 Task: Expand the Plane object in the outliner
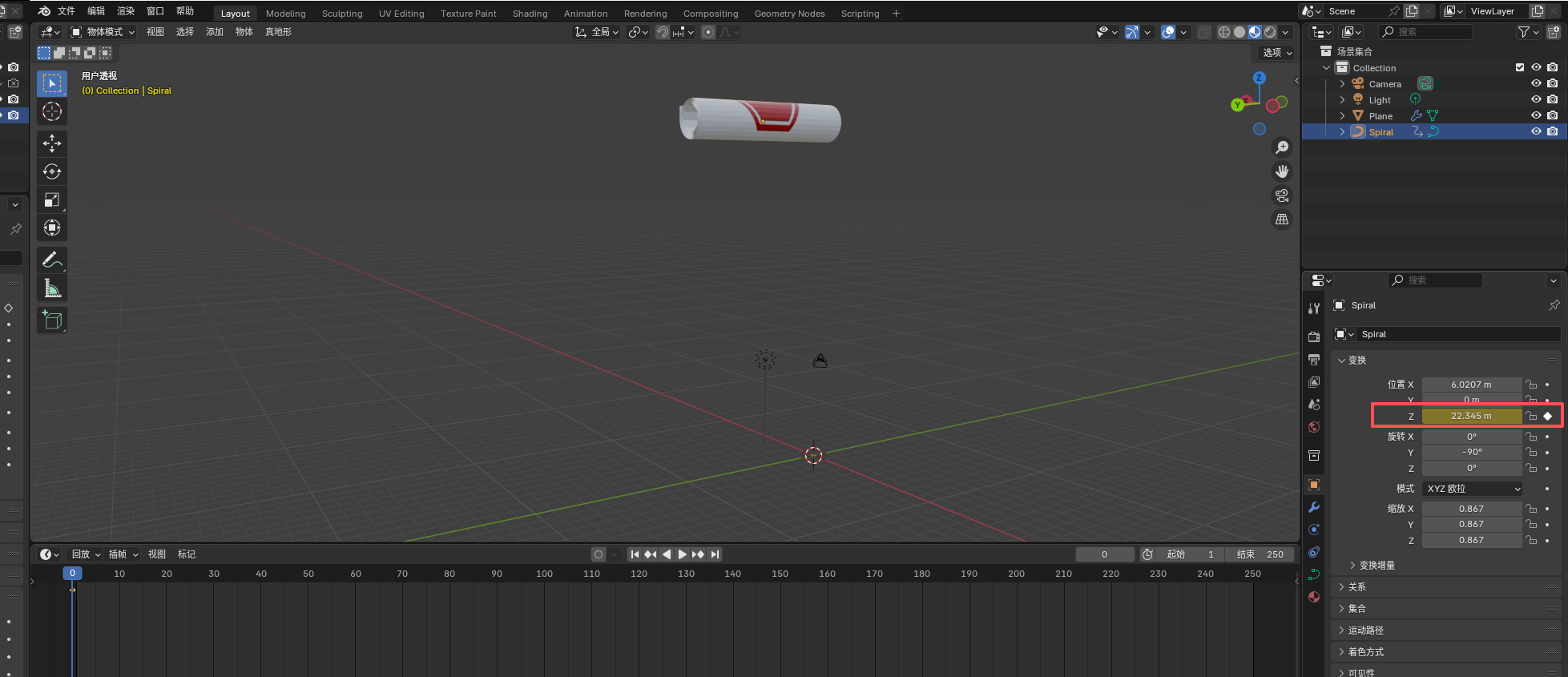click(x=1343, y=116)
